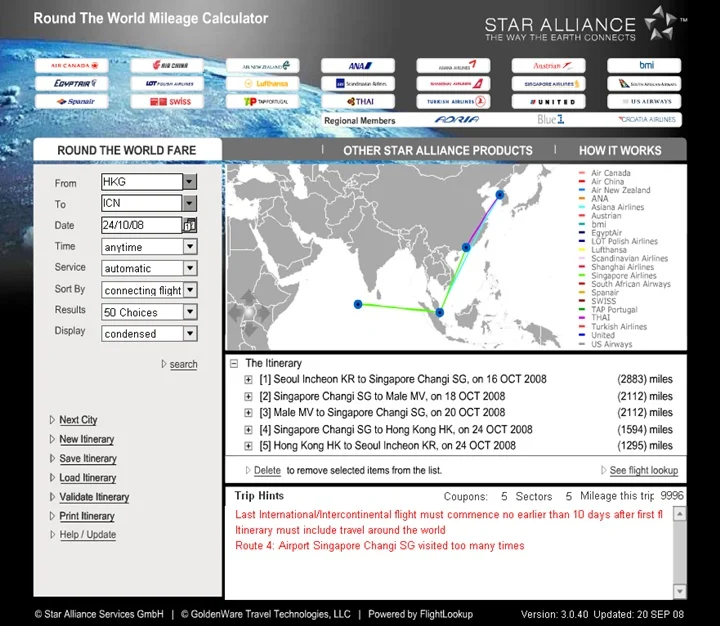Click Trip Hints scrollbar down arrow
Image resolution: width=720 pixels, height=626 pixels.
tap(680, 591)
